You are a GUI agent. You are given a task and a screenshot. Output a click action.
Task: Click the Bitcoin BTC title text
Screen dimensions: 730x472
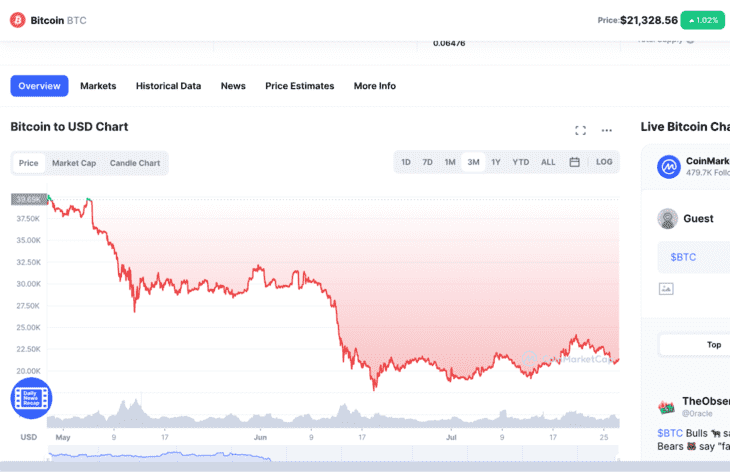59,20
